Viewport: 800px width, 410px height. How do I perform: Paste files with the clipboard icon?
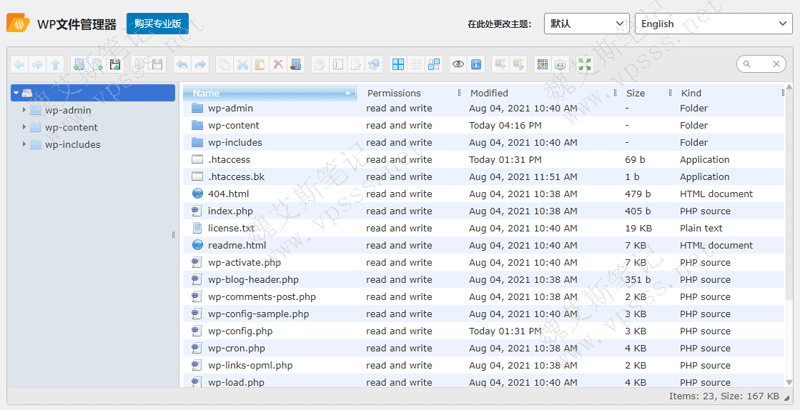[x=260, y=64]
